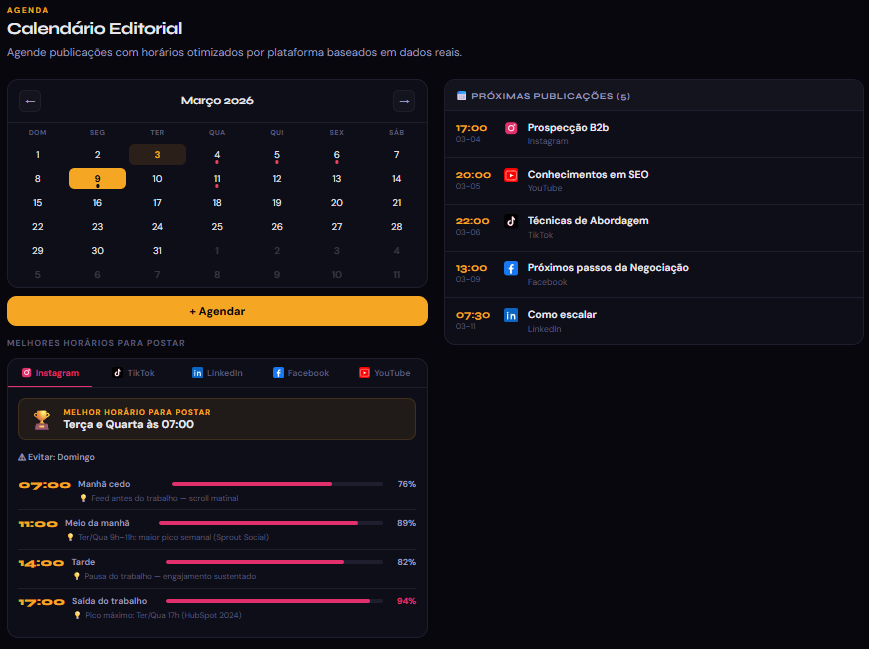Open the LinkedIn best times tab

pyautogui.click(x=217, y=373)
